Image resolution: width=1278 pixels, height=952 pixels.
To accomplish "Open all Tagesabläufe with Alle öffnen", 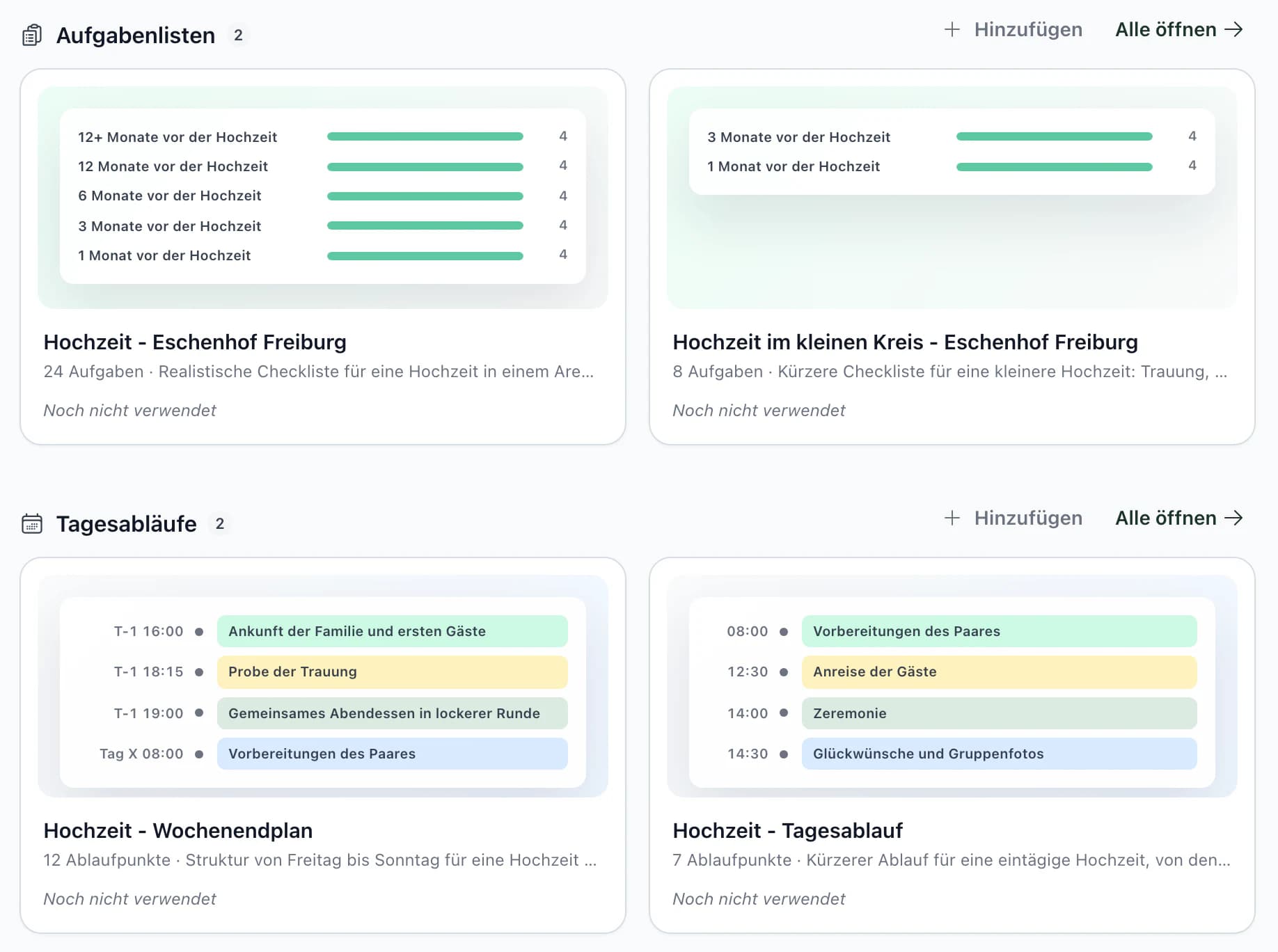I will coord(1179,518).
